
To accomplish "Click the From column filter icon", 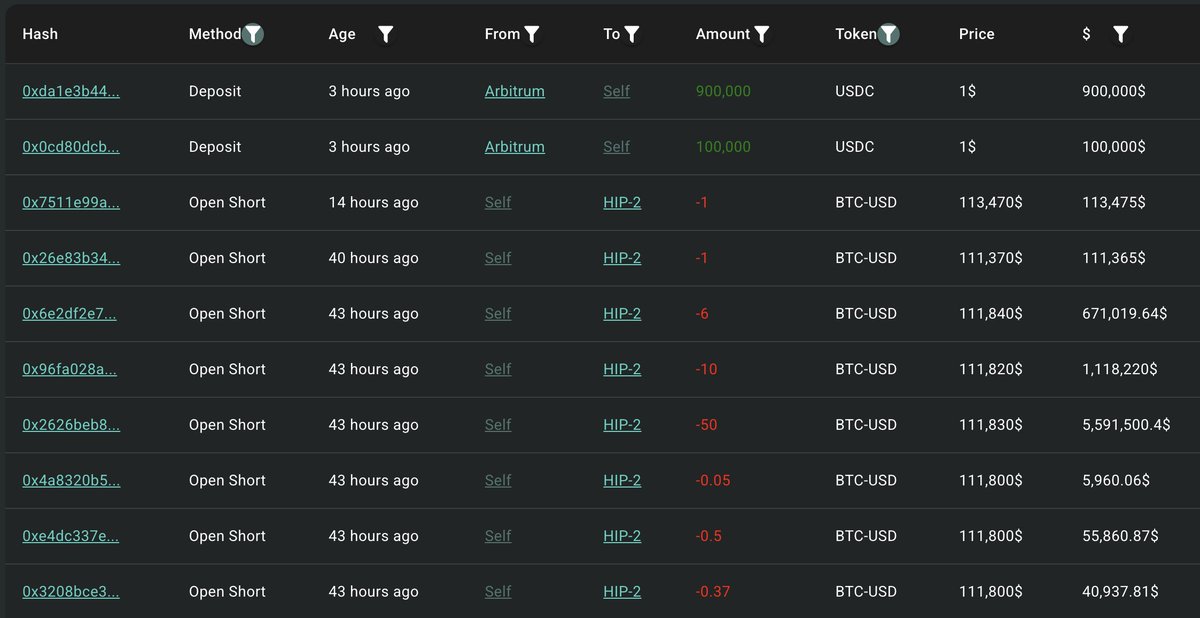I will pos(532,34).
